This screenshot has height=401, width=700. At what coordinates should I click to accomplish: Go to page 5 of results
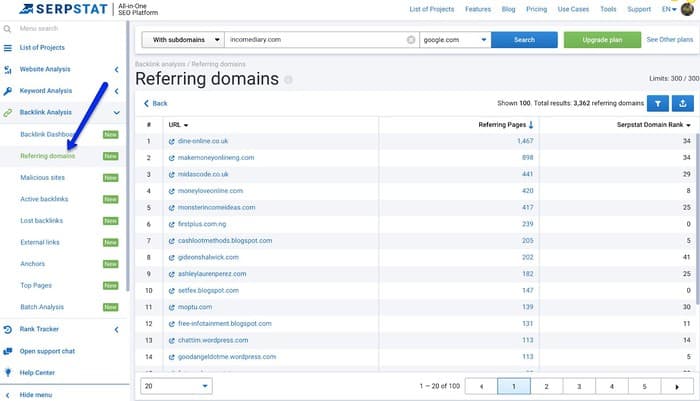[x=645, y=387]
